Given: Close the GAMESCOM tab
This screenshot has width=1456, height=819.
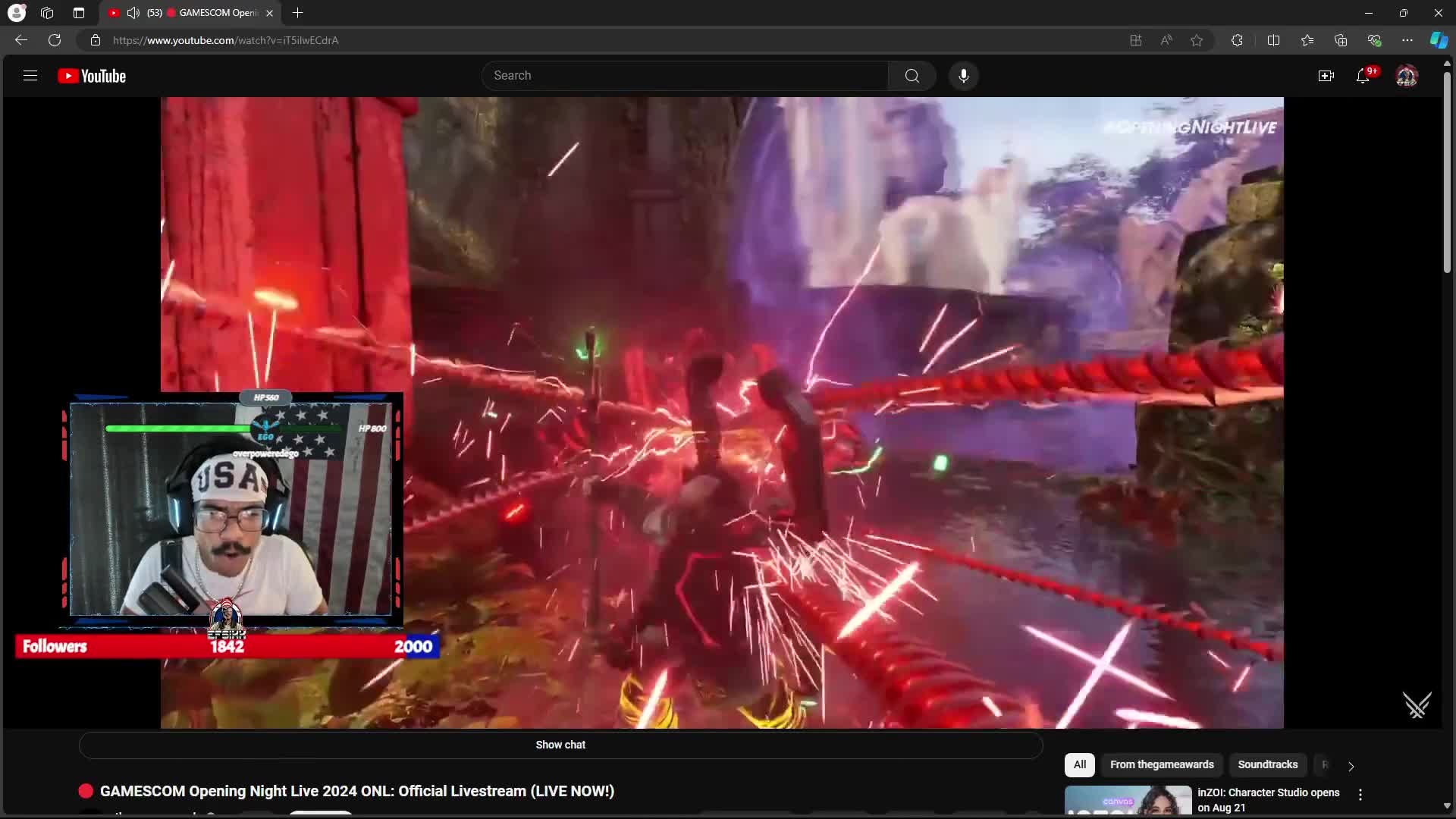Looking at the screenshot, I should [x=269, y=13].
